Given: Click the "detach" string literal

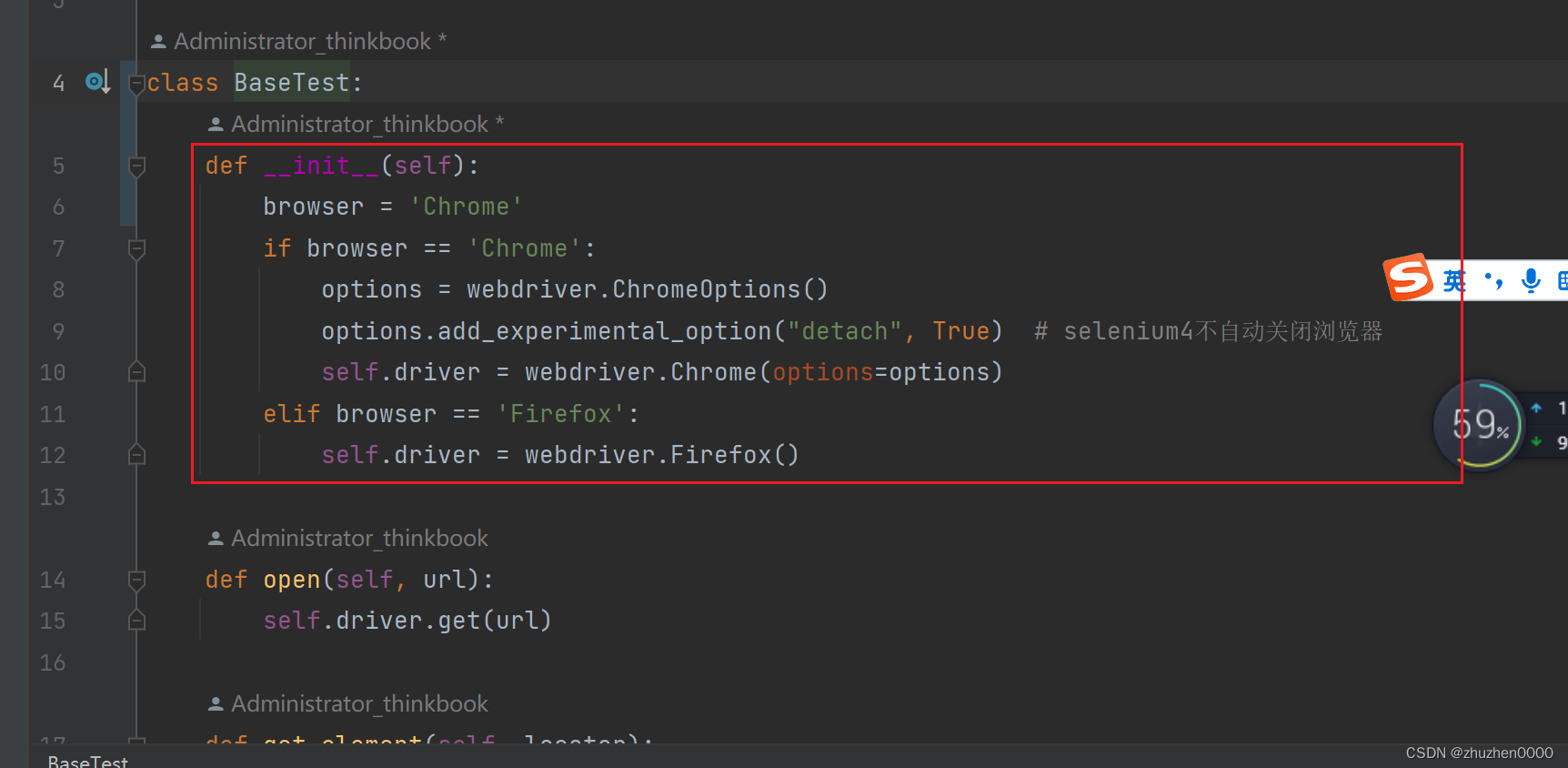Looking at the screenshot, I should [x=844, y=331].
